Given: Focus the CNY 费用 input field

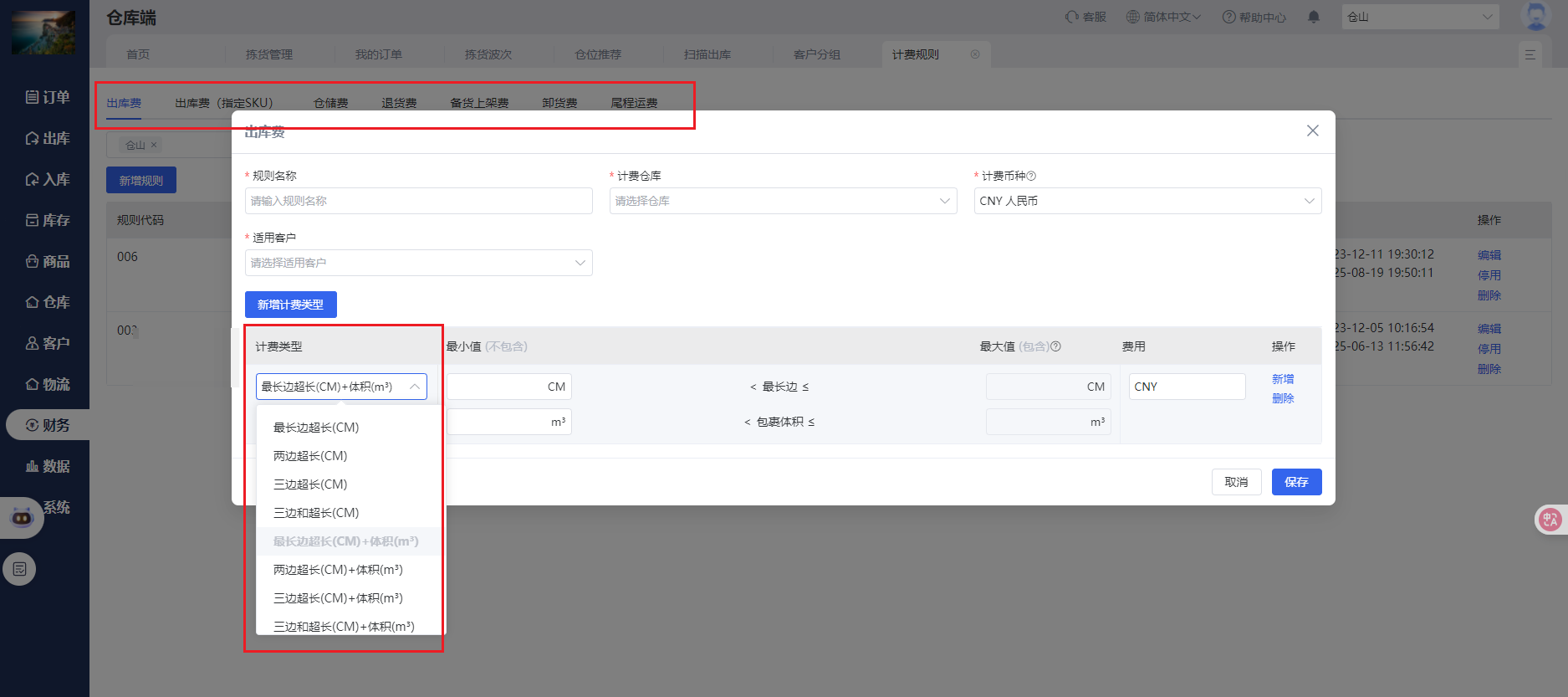Looking at the screenshot, I should pyautogui.click(x=1187, y=387).
